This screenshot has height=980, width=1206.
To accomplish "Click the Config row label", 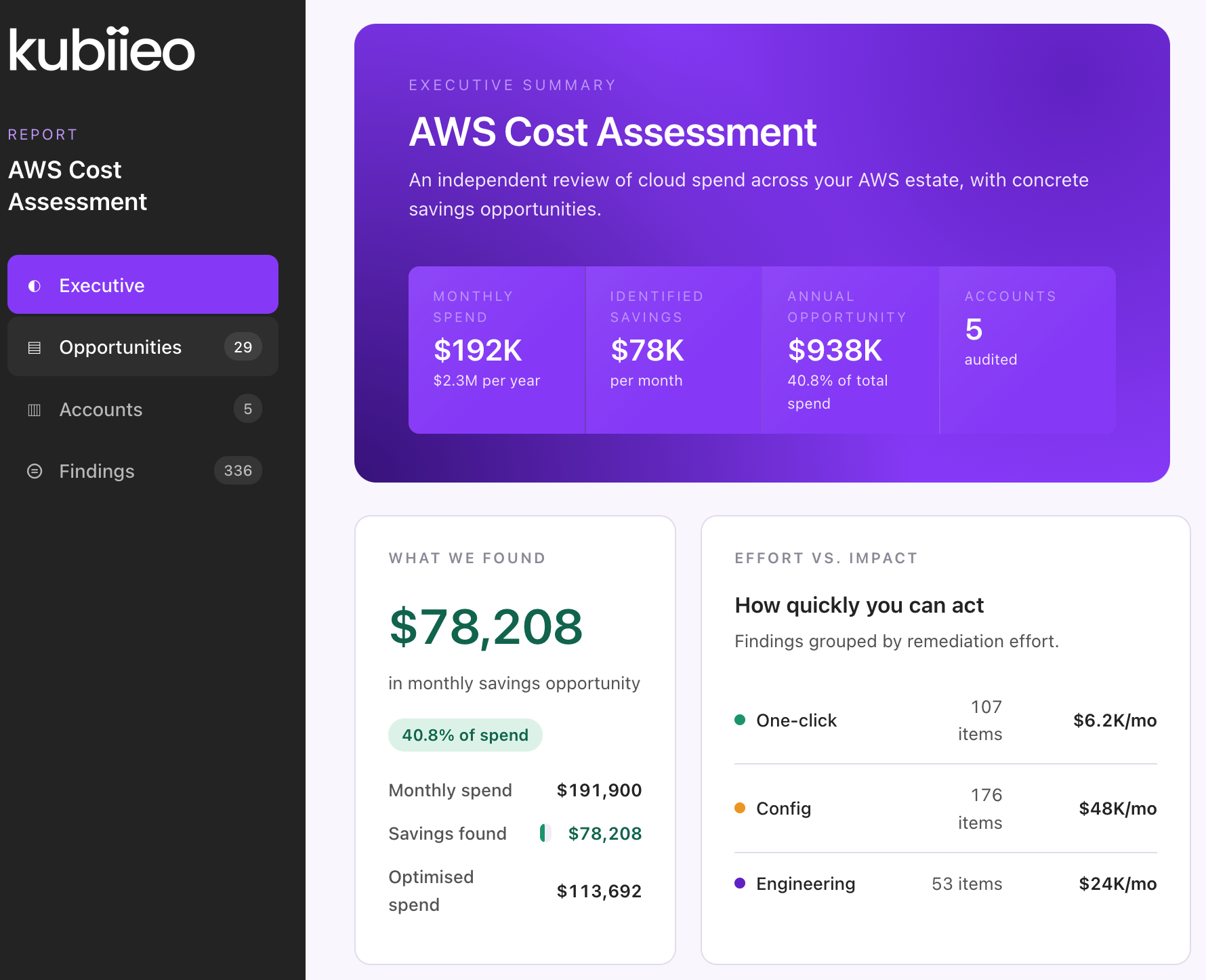I will 784,809.
